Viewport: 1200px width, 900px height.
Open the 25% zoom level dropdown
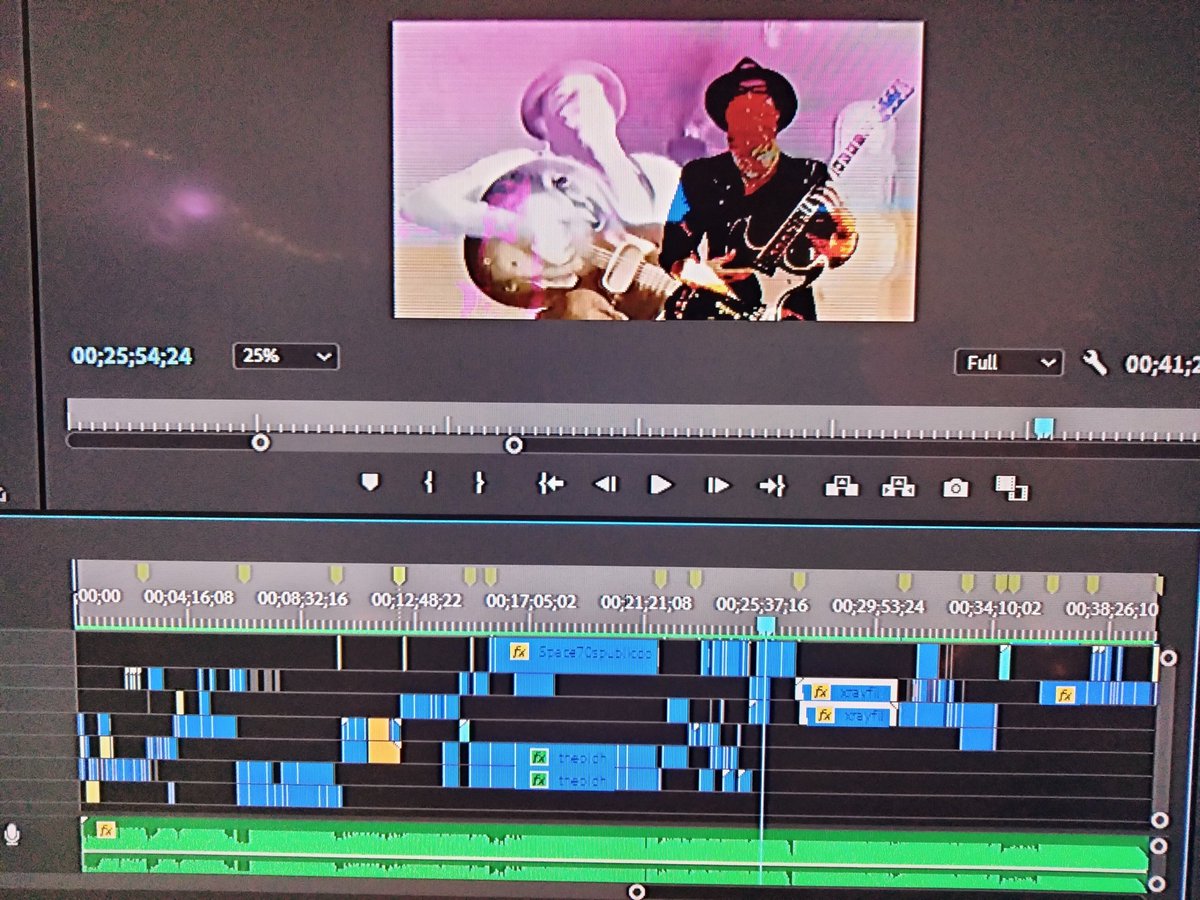point(286,356)
